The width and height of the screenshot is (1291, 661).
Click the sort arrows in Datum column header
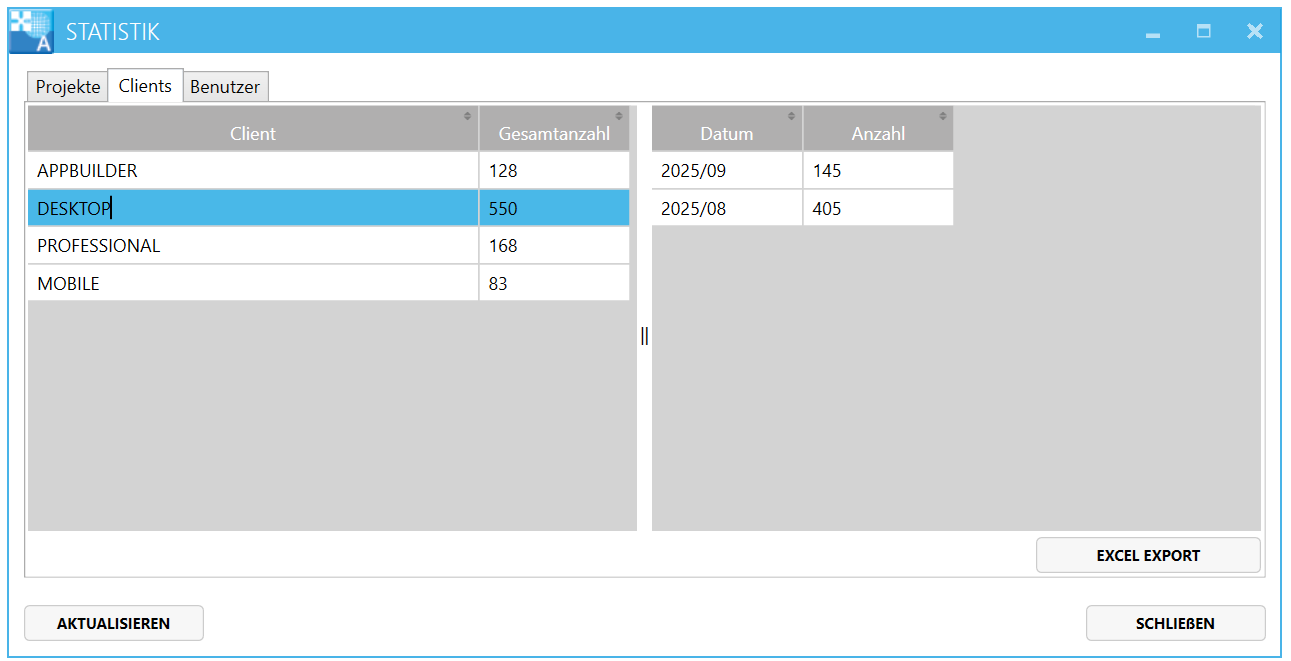(792, 116)
